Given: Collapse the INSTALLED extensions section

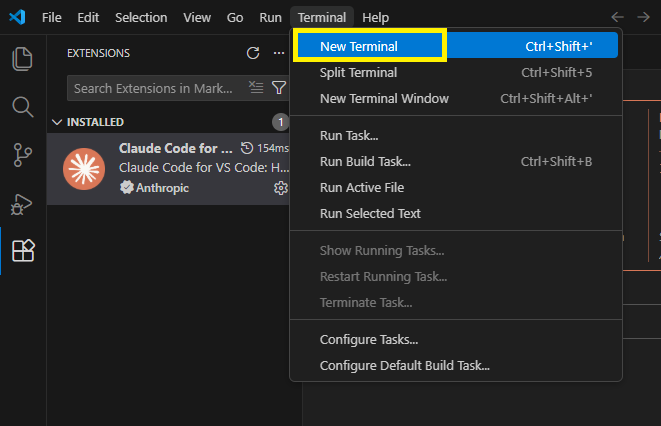Looking at the screenshot, I should pyautogui.click(x=56, y=122).
